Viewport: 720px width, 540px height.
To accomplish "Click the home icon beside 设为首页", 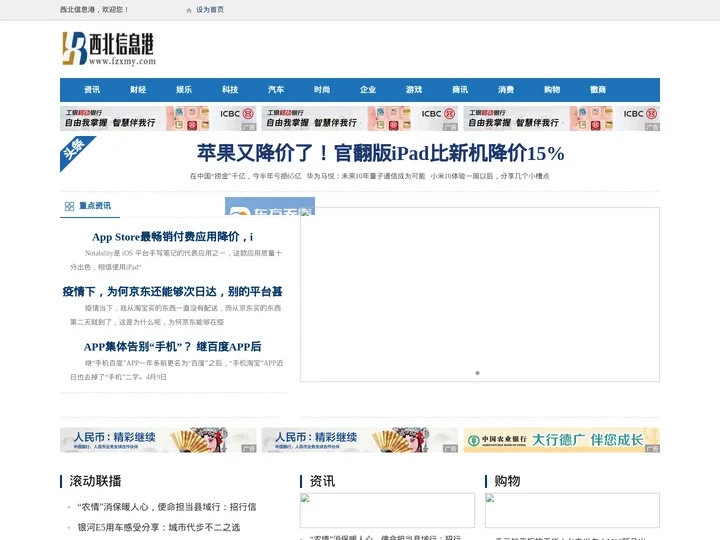I will pyautogui.click(x=189, y=10).
